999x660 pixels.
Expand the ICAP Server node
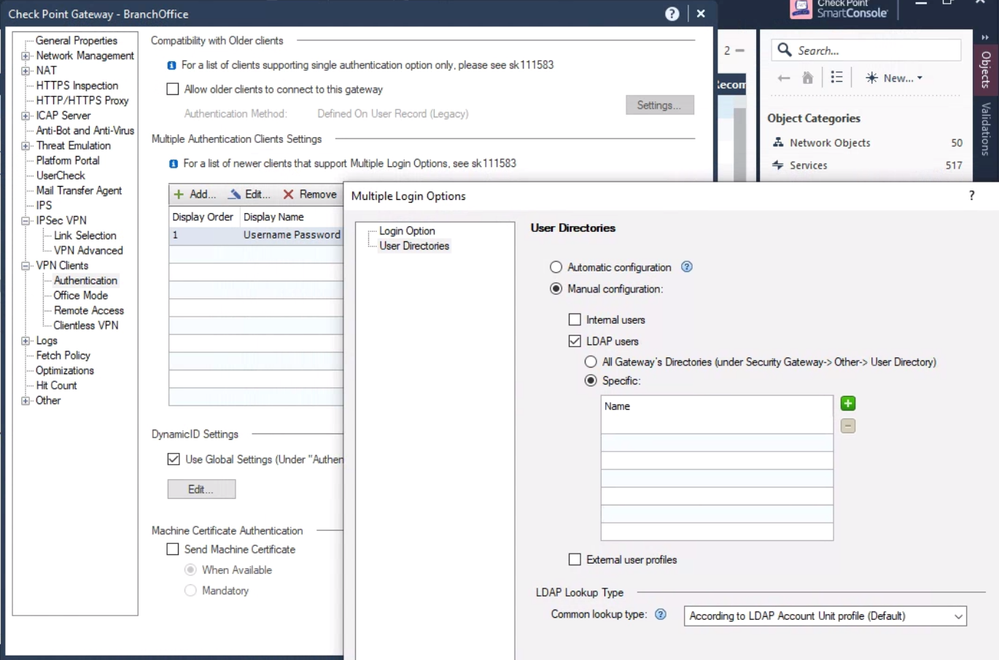point(25,116)
